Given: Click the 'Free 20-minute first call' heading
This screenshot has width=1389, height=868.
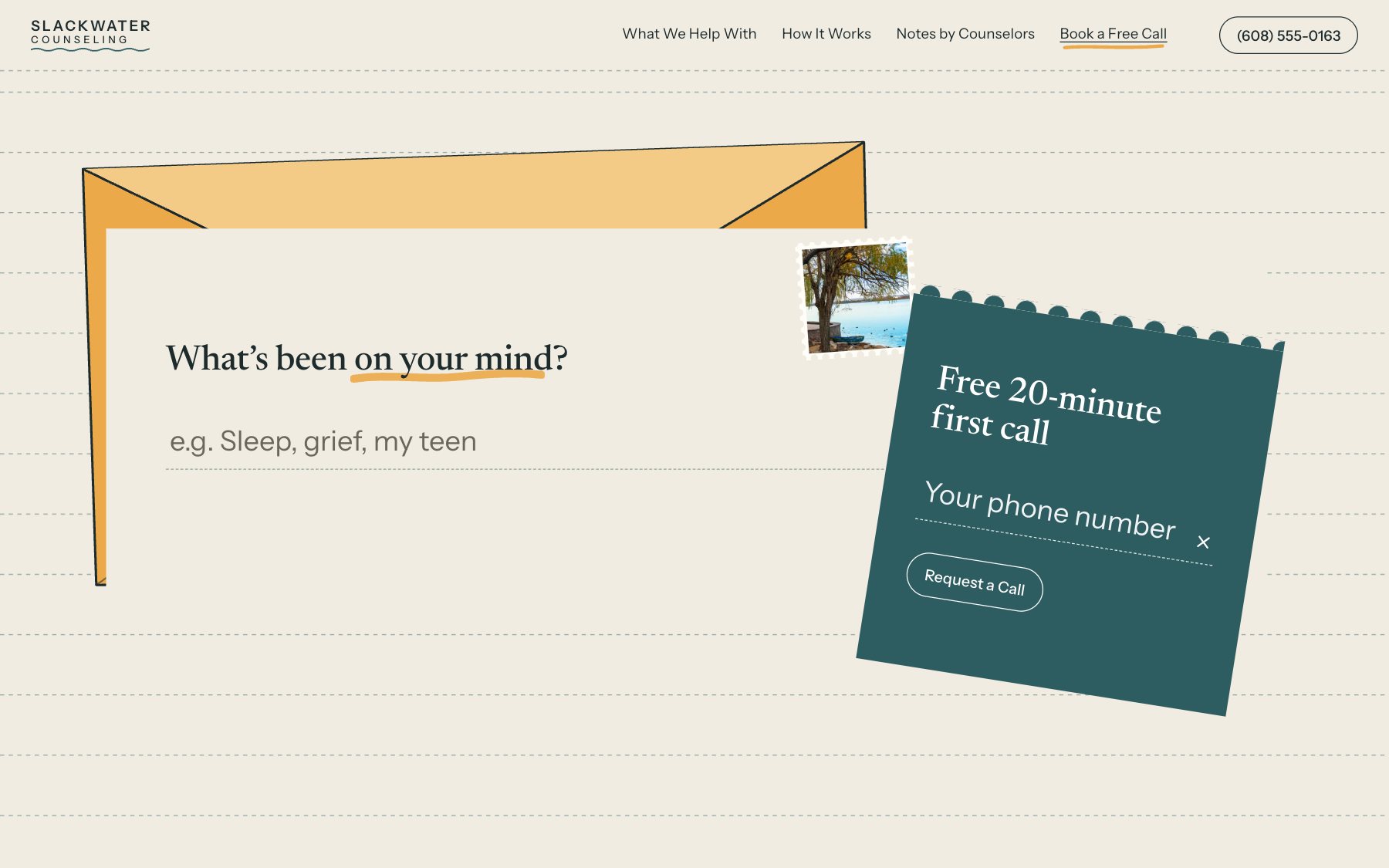Looking at the screenshot, I should tap(1045, 406).
